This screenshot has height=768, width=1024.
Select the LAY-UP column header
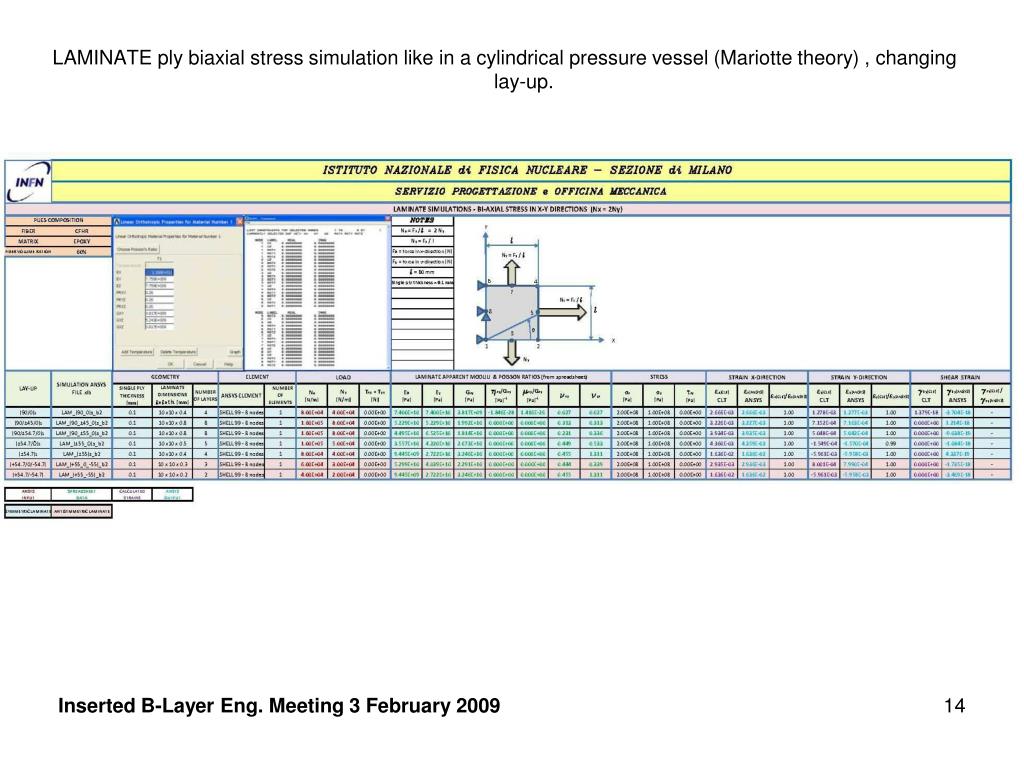pos(28,389)
